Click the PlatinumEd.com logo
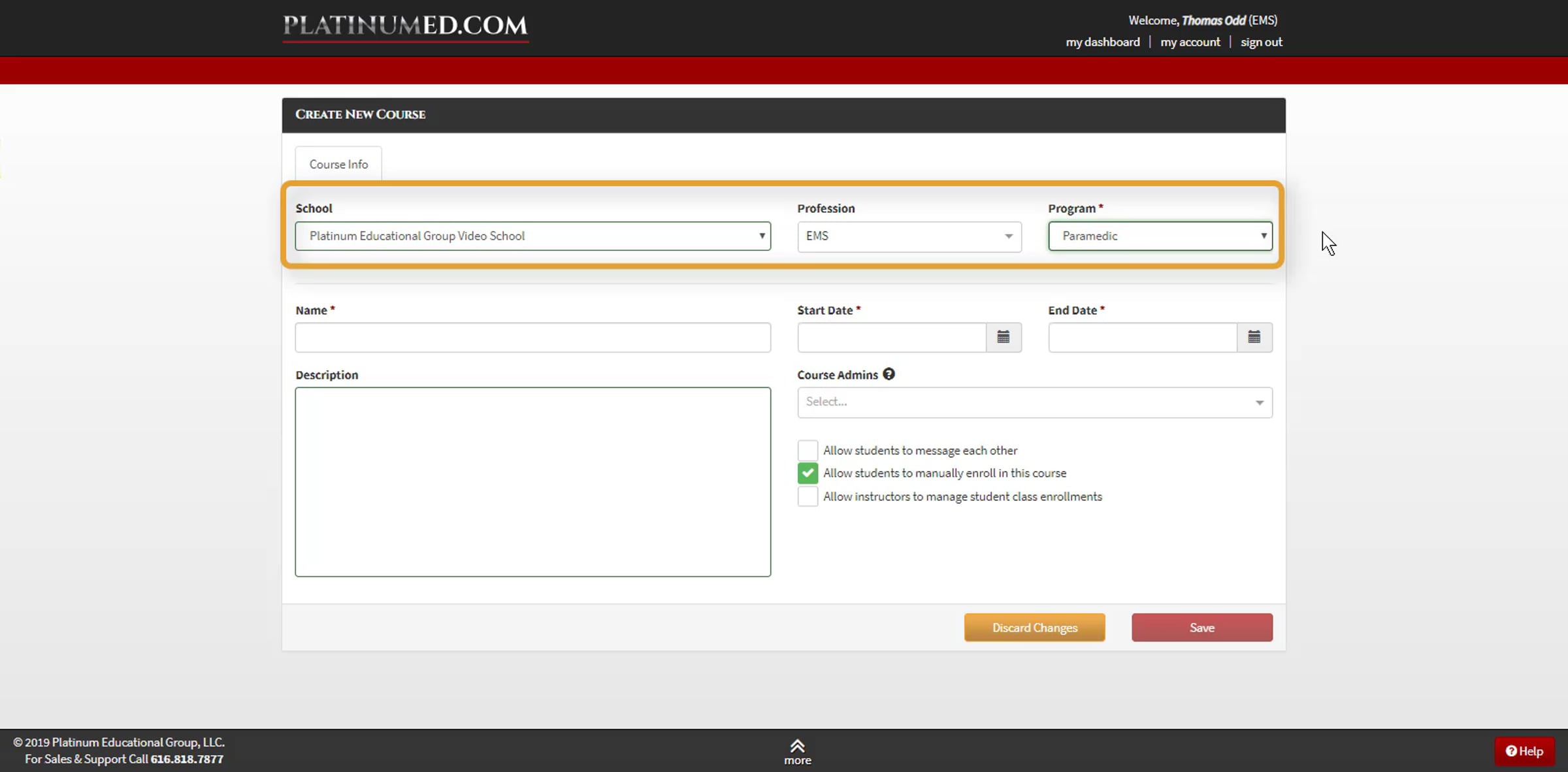This screenshot has width=1568, height=772. tap(405, 26)
